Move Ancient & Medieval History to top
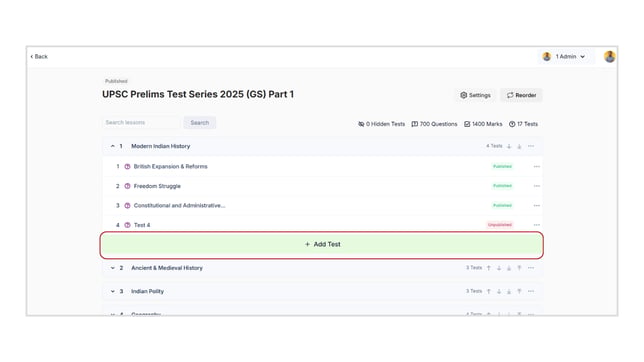The width and height of the screenshot is (644, 362). (519, 268)
